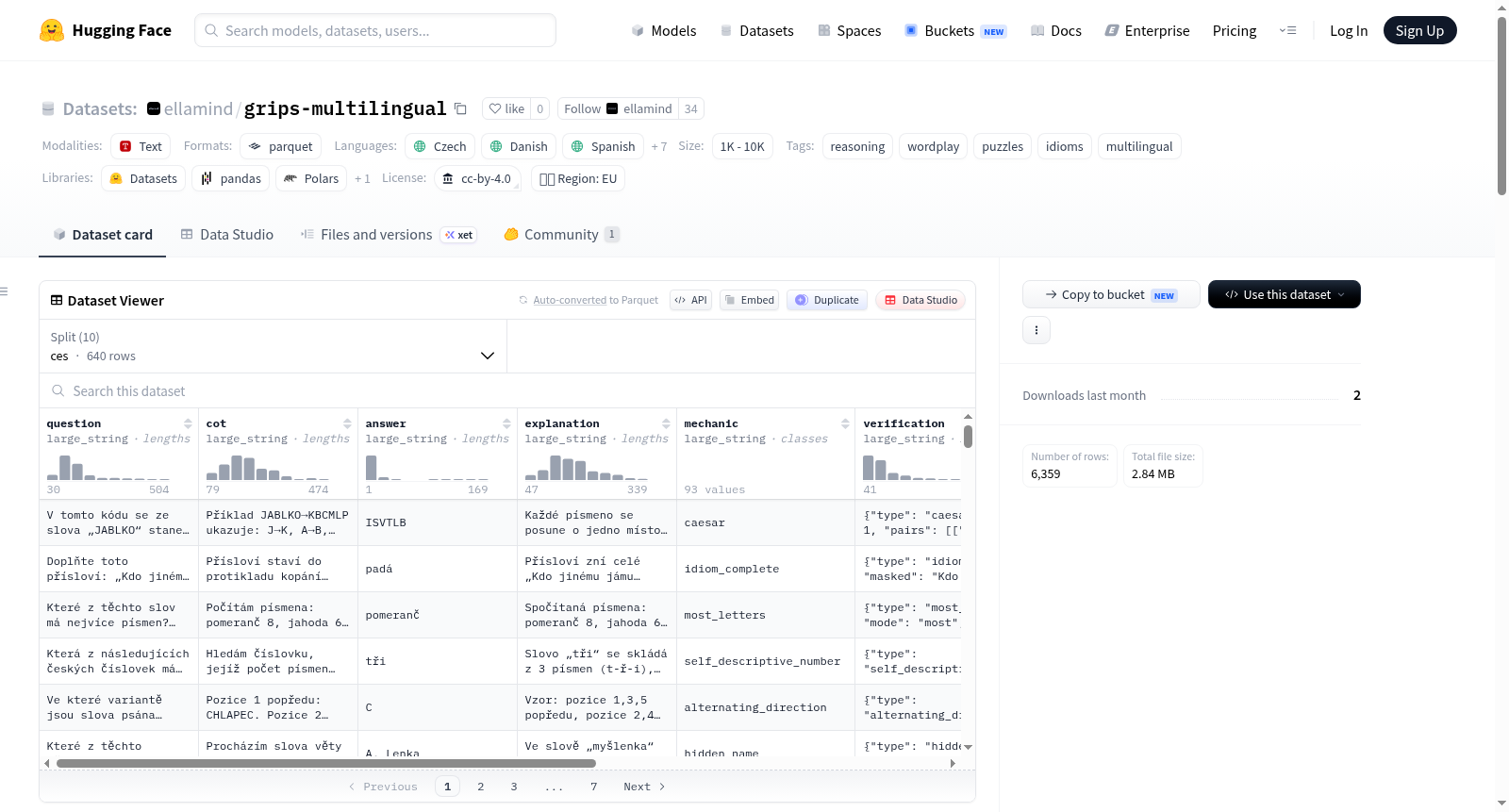Click the heart like button
Image resolution: width=1509 pixels, height=812 pixels.
tap(506, 108)
